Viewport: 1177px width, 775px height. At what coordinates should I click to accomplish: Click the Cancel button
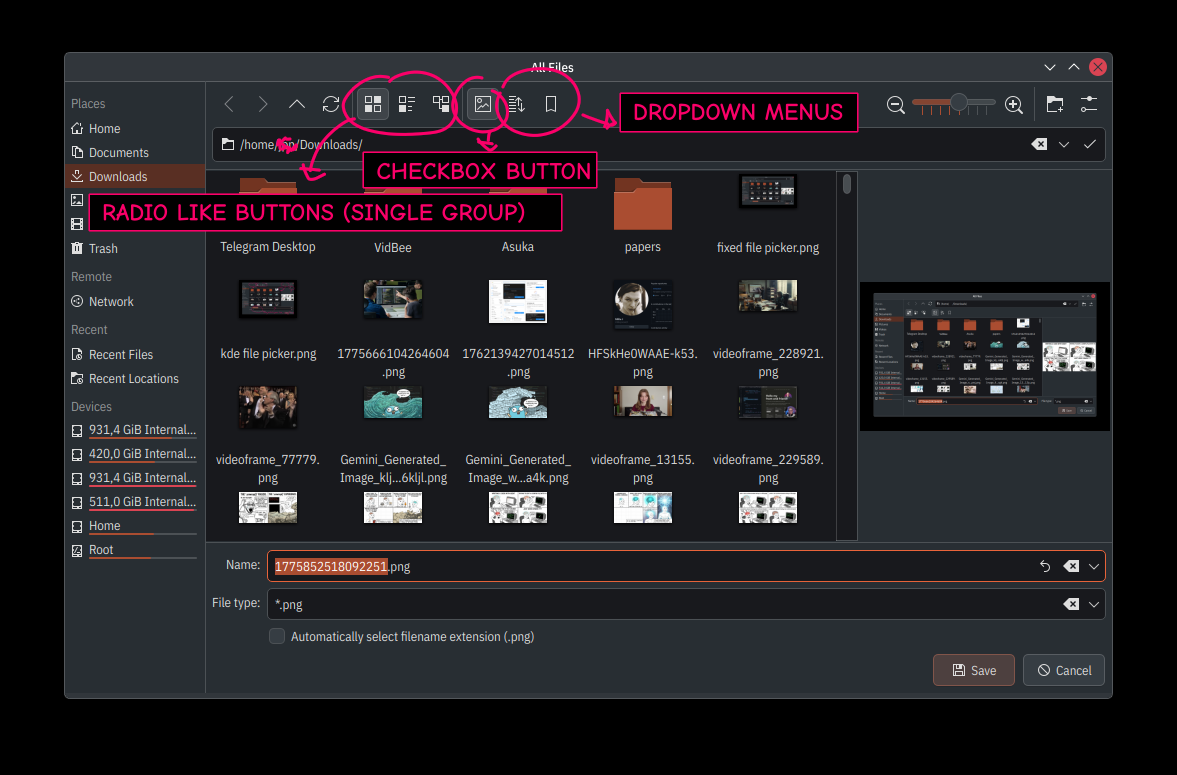[1064, 670]
